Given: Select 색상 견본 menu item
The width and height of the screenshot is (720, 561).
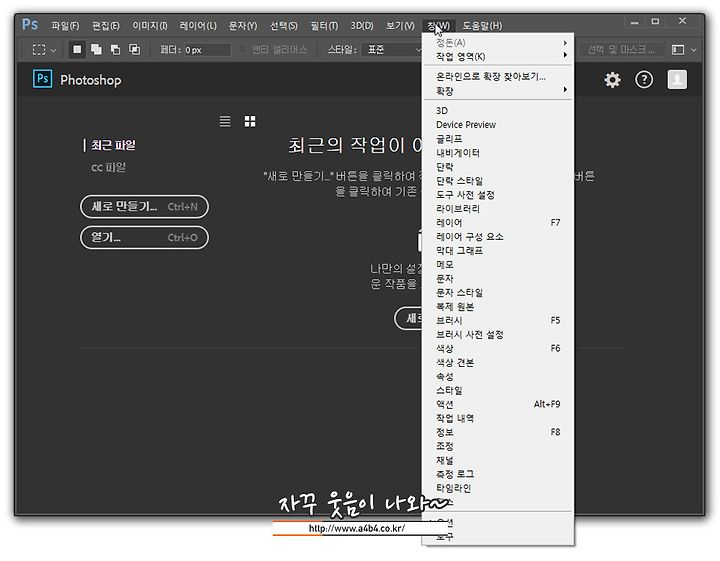Looking at the screenshot, I should 497,362.
